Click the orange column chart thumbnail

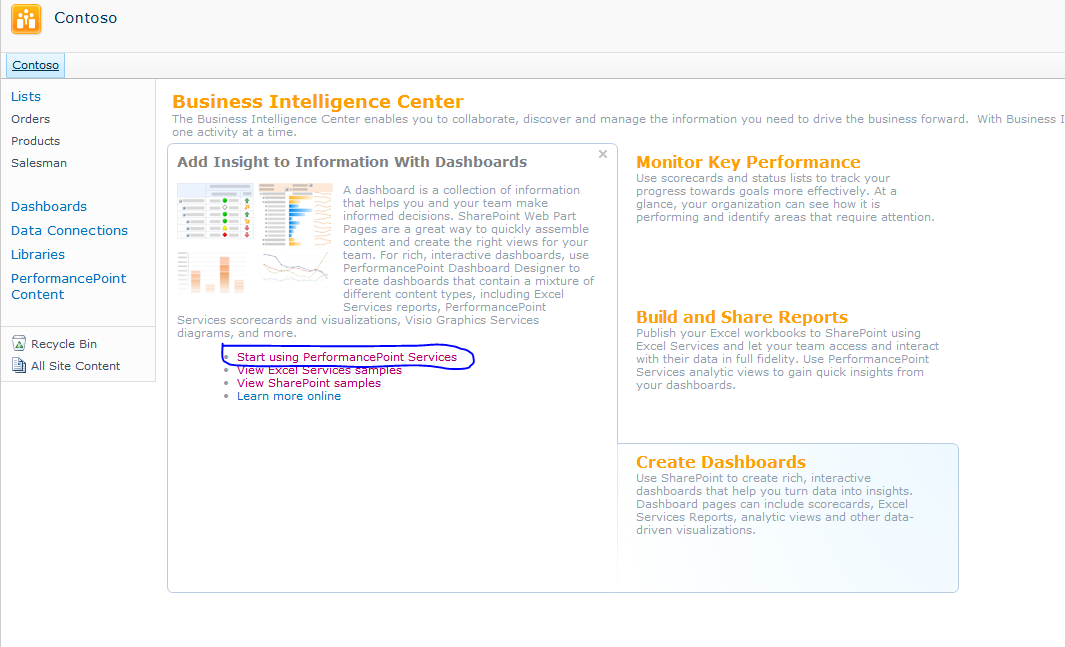(x=211, y=272)
